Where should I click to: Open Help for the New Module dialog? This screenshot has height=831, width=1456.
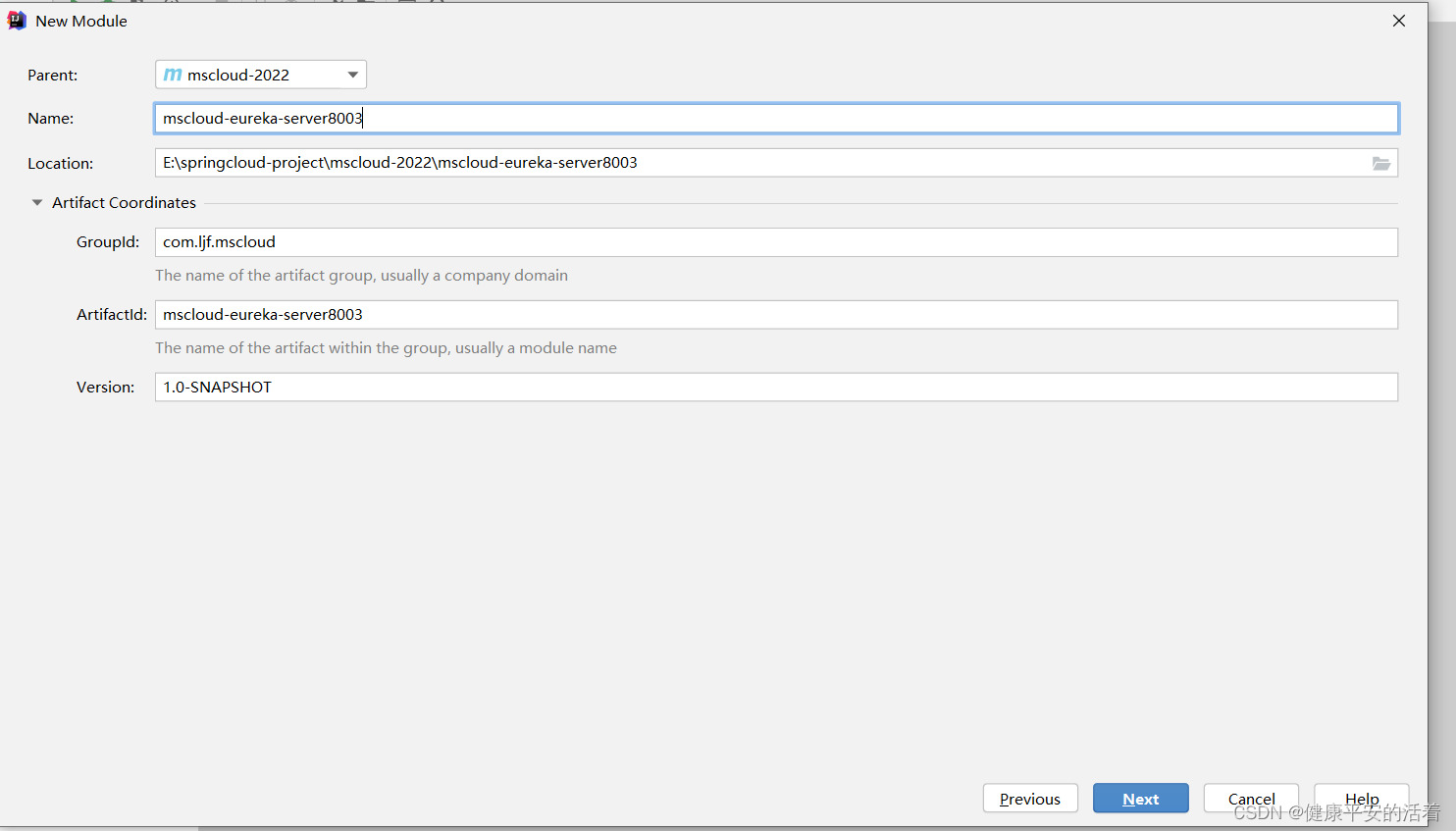(x=1362, y=798)
